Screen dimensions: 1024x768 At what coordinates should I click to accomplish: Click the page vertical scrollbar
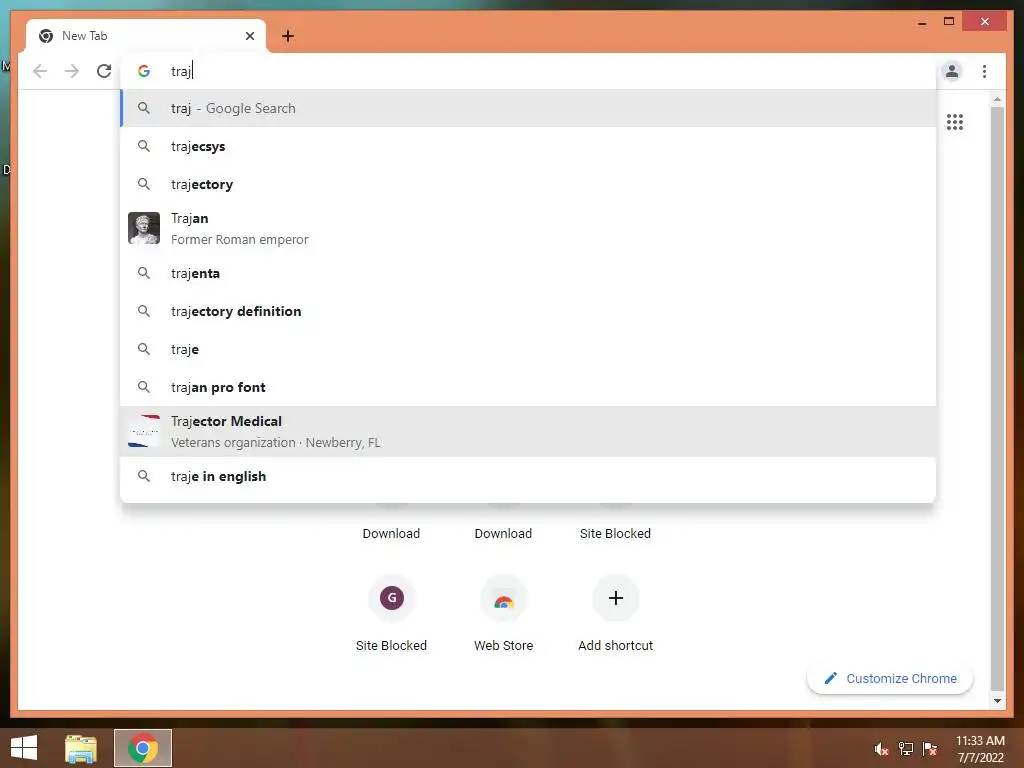(x=997, y=398)
